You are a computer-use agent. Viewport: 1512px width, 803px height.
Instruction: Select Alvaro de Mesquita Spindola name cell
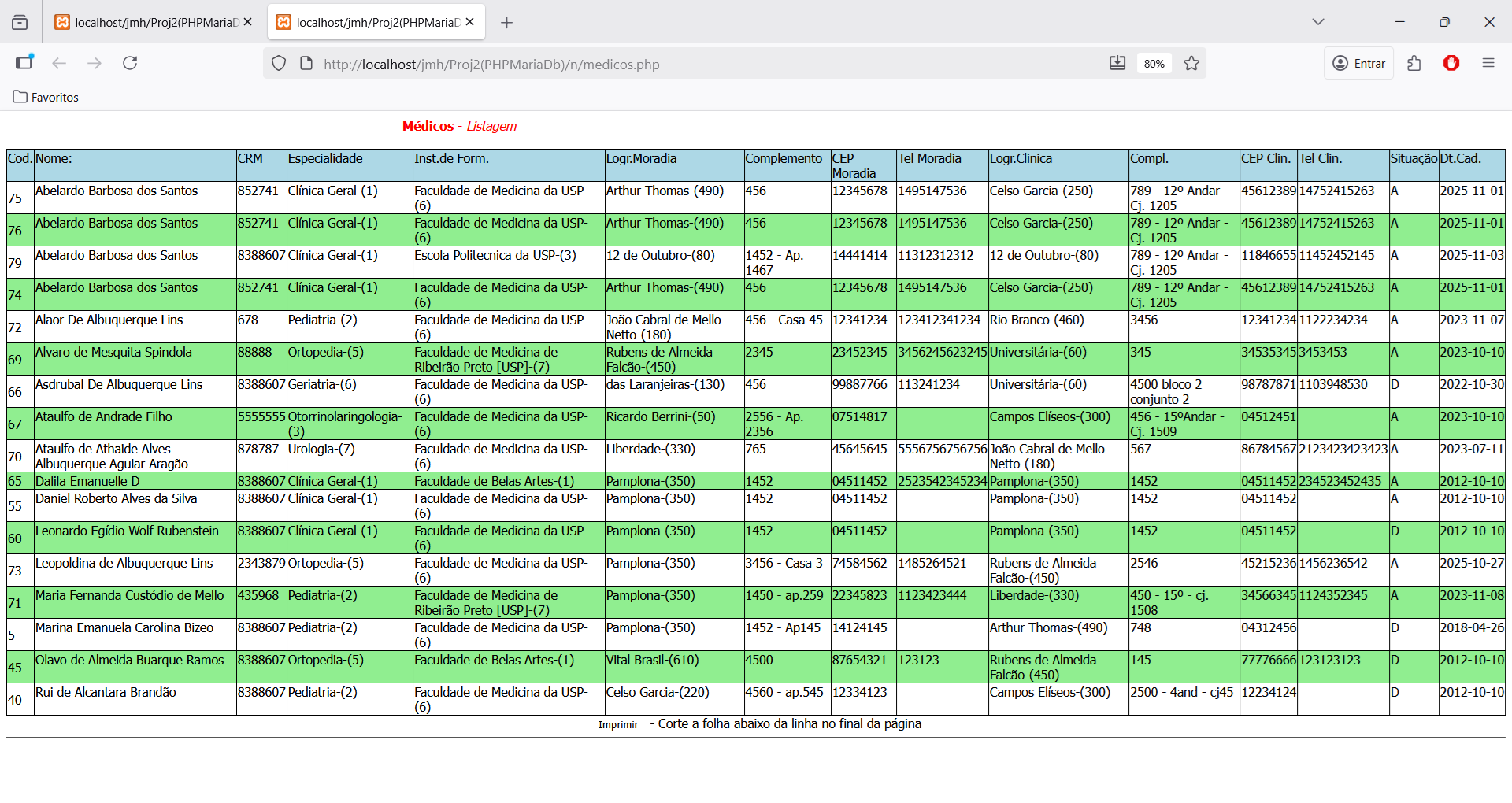click(x=135, y=359)
